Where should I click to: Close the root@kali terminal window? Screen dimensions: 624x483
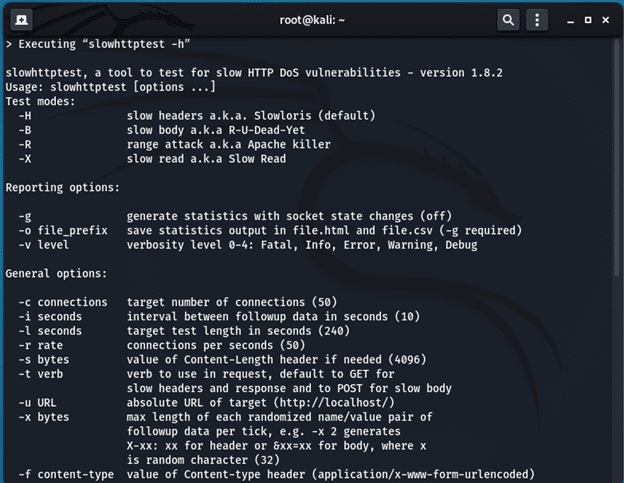609,19
